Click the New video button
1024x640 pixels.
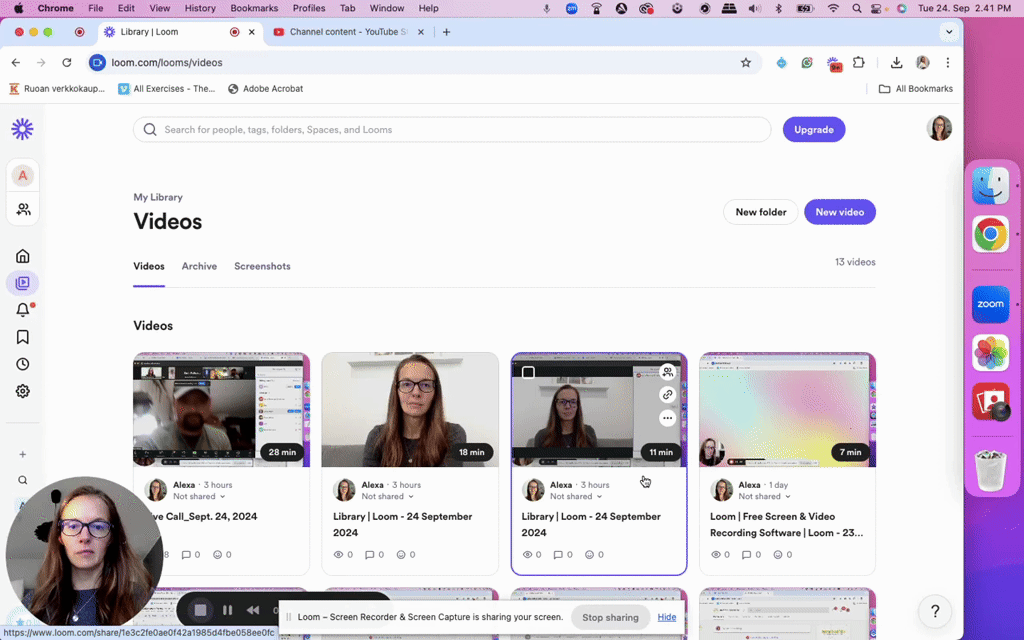[x=840, y=212]
